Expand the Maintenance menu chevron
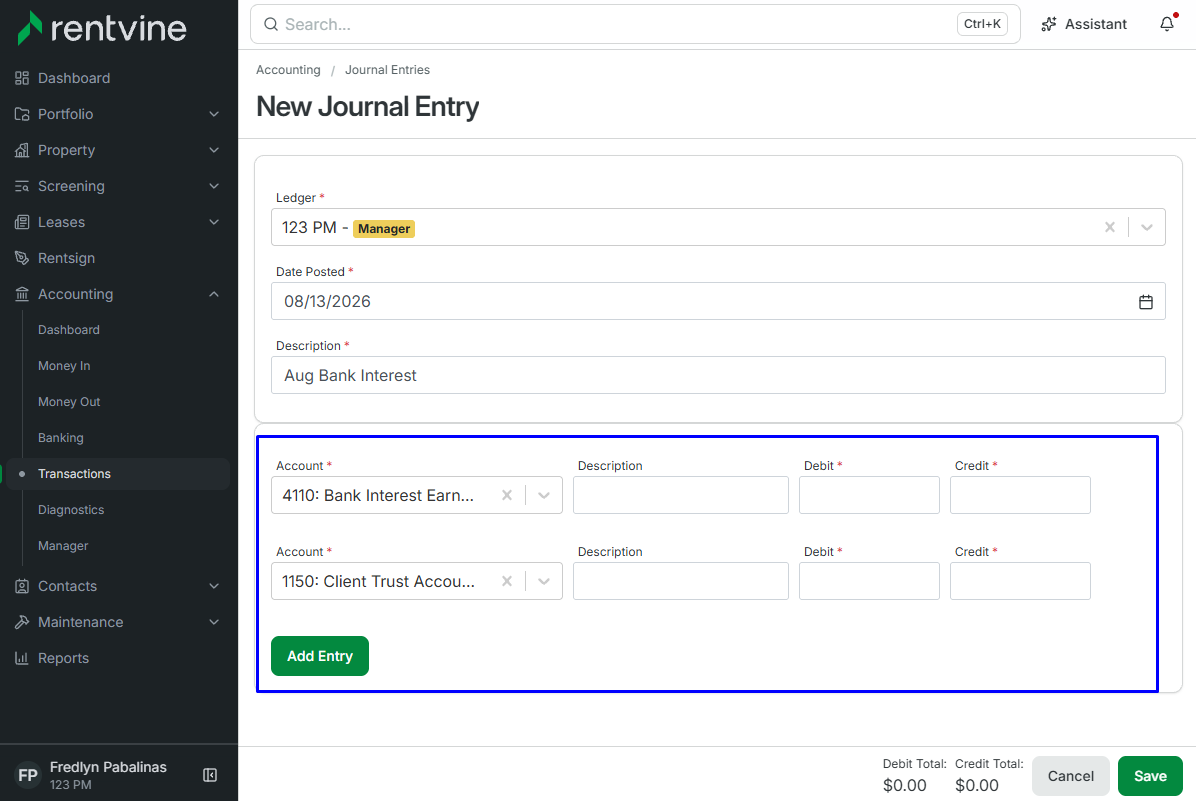The height and width of the screenshot is (801, 1196). click(x=214, y=622)
